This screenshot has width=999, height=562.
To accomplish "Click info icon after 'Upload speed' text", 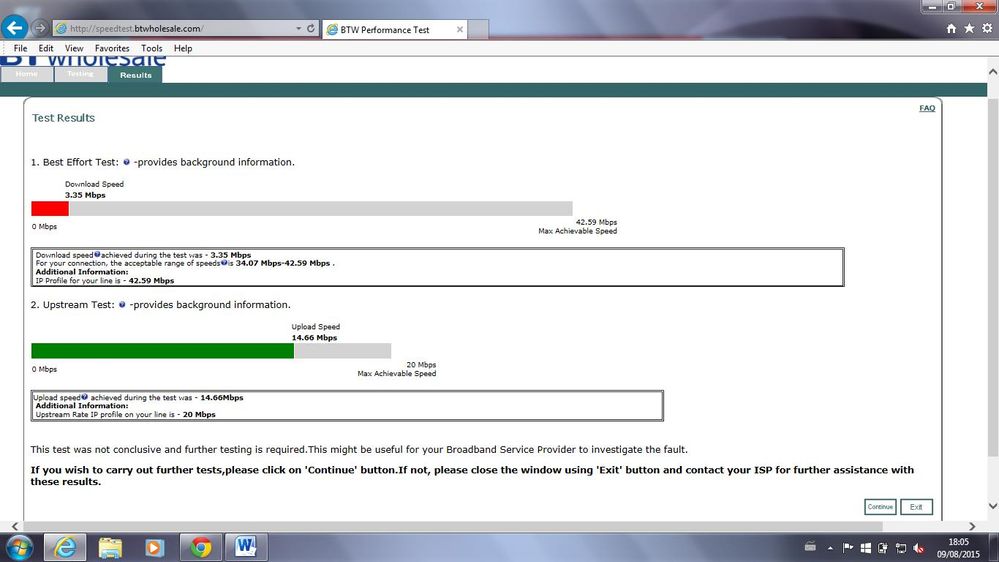I will pyautogui.click(x=84, y=397).
